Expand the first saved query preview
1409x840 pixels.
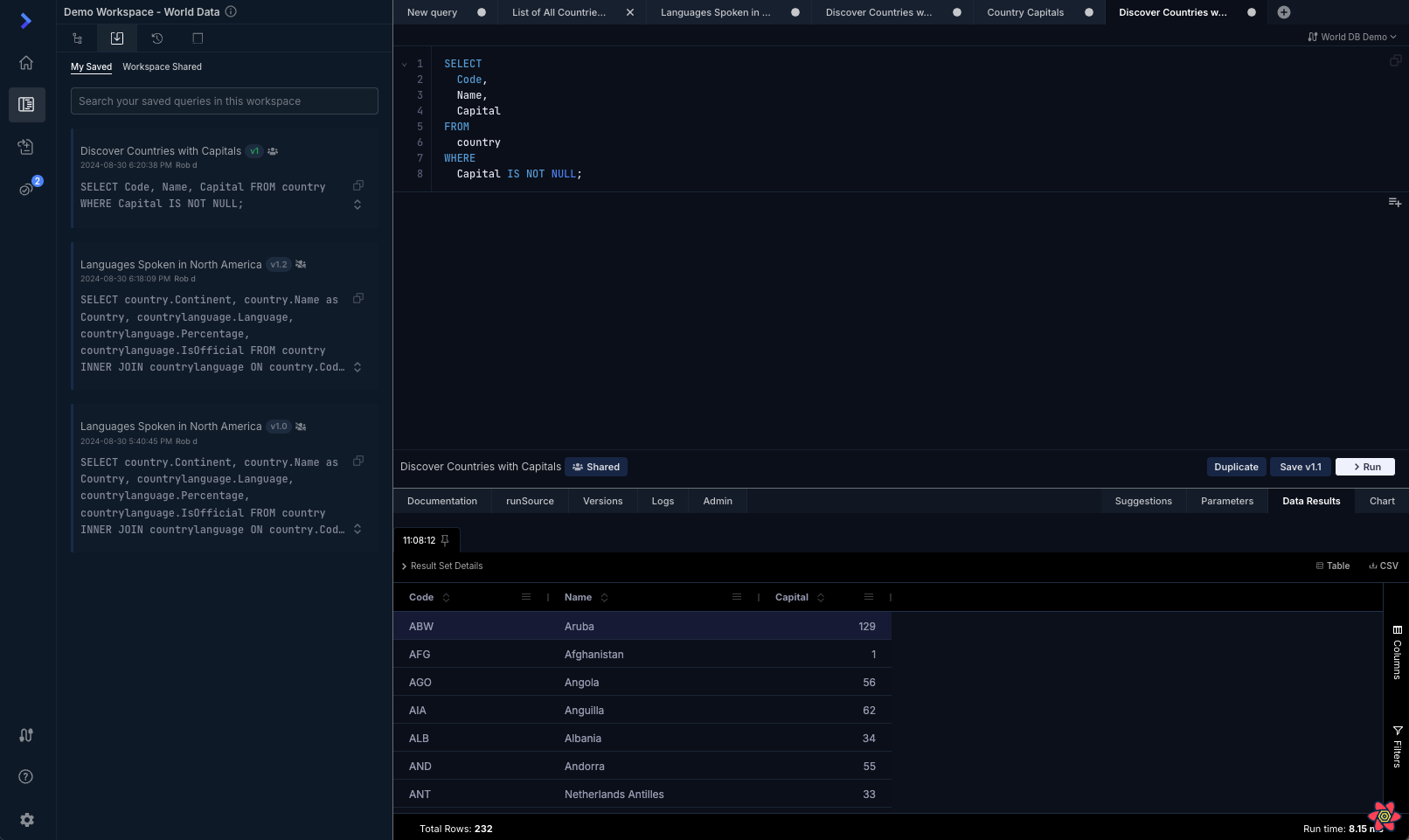point(357,205)
